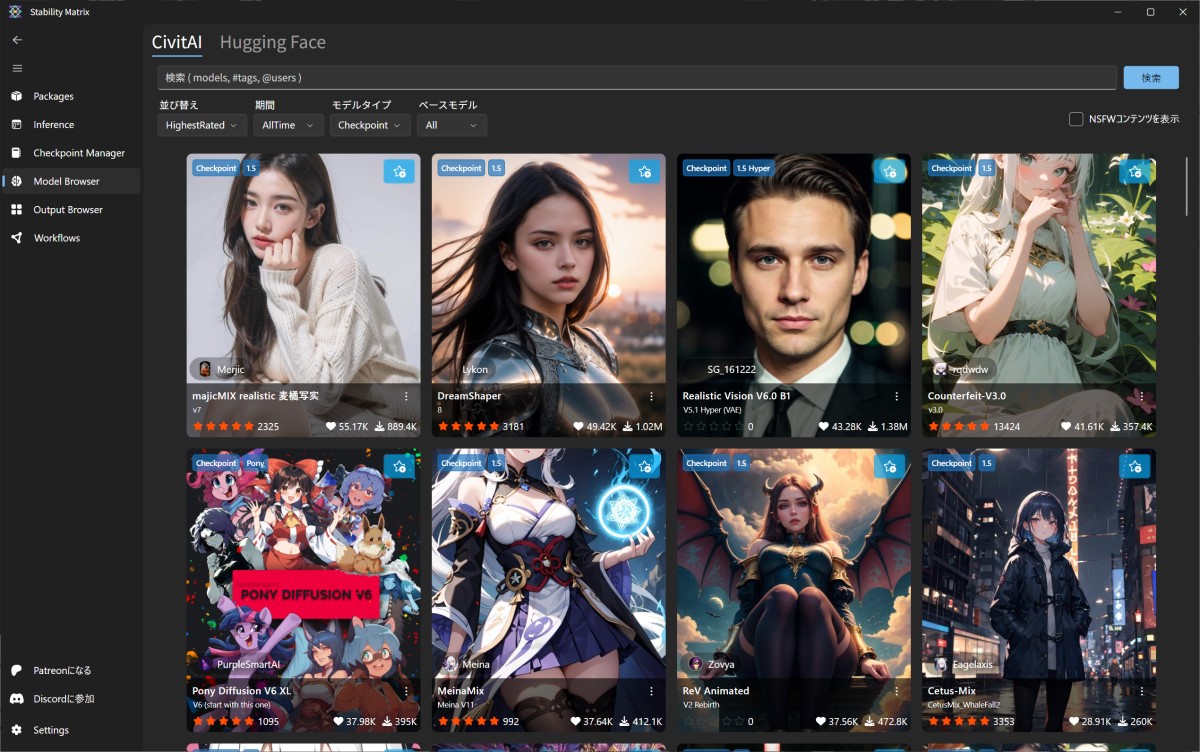Select Model Browser in the sidebar

[x=70, y=181]
